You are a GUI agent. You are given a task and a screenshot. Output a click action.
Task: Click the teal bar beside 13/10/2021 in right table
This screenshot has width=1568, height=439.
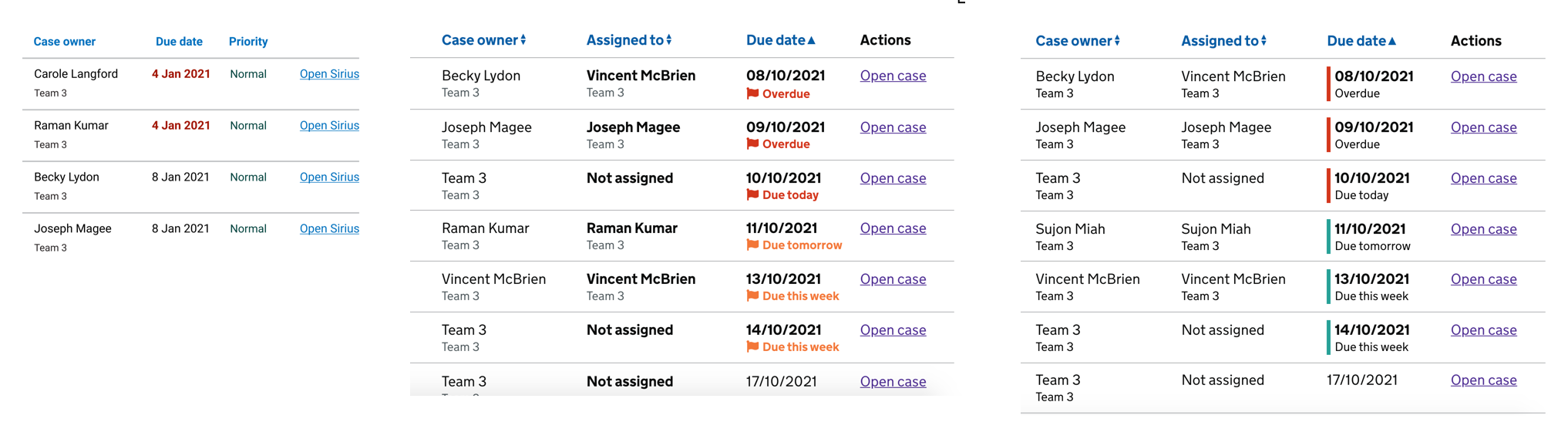click(1328, 287)
